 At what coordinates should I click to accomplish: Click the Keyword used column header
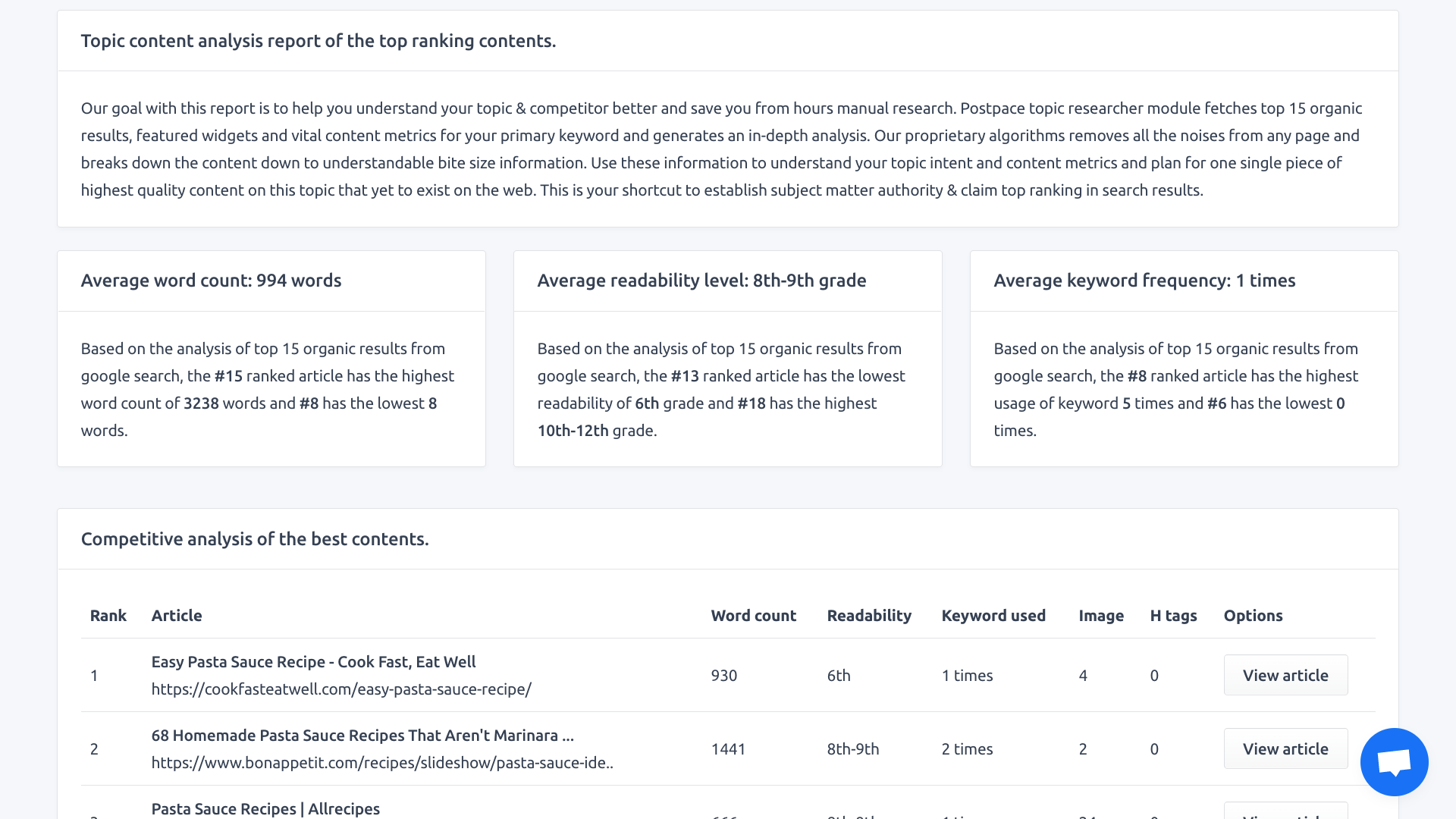(x=993, y=616)
